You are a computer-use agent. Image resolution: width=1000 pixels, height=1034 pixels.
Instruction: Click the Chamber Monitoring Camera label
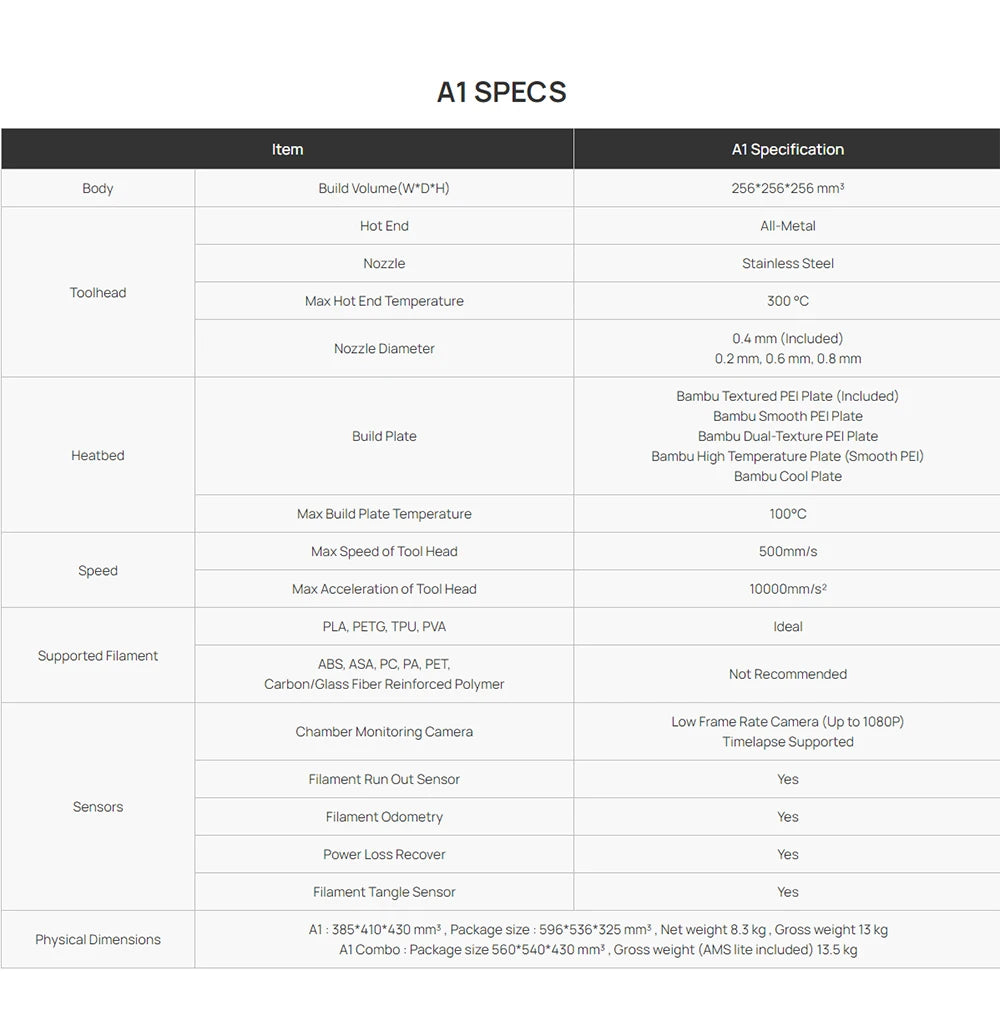click(384, 731)
